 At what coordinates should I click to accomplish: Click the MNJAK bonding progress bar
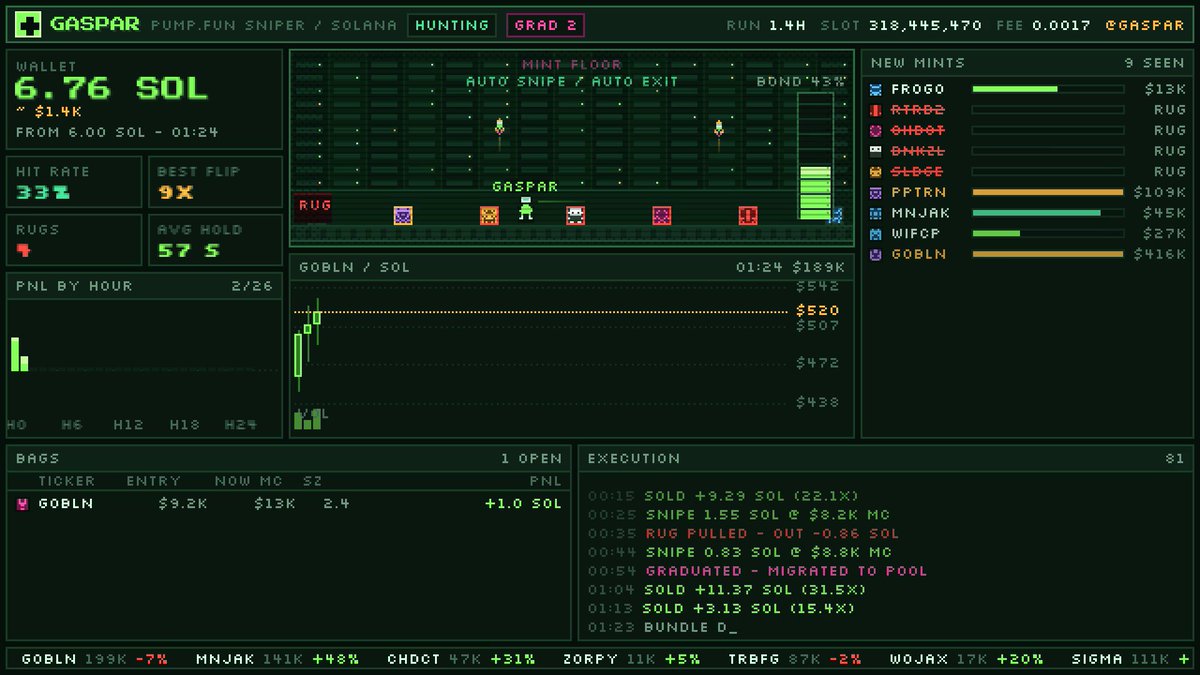click(1048, 213)
